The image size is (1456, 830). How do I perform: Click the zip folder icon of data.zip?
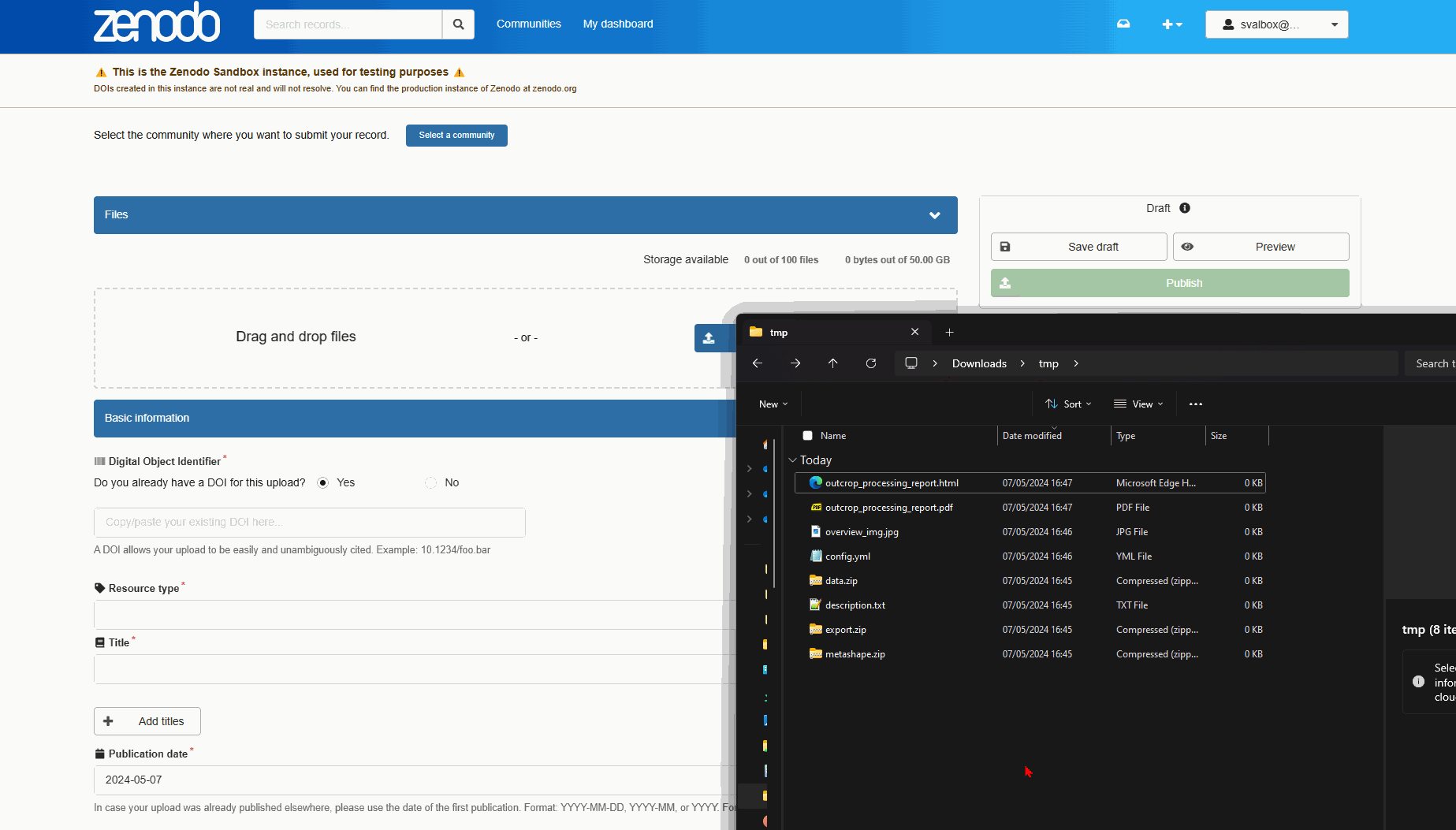click(816, 580)
